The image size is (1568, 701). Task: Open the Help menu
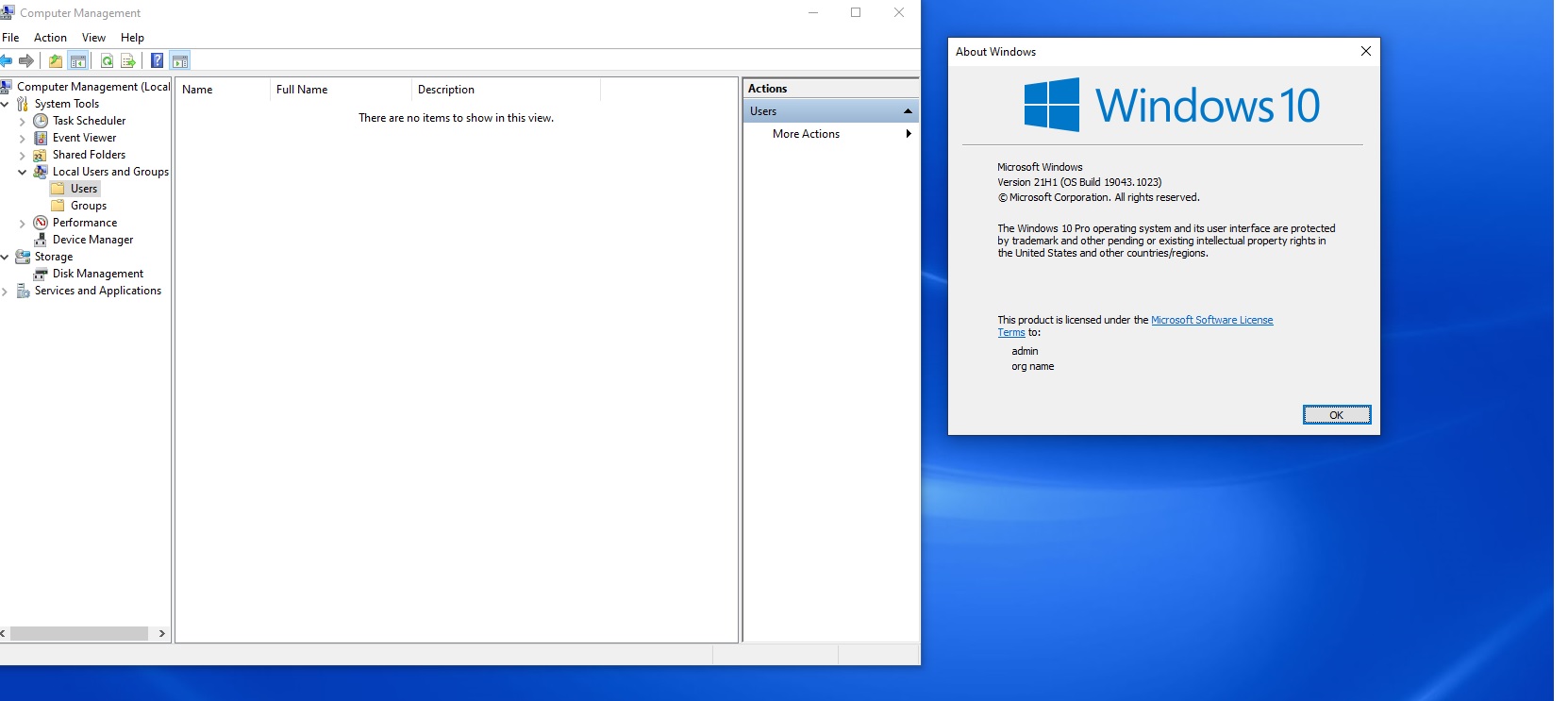click(x=132, y=38)
